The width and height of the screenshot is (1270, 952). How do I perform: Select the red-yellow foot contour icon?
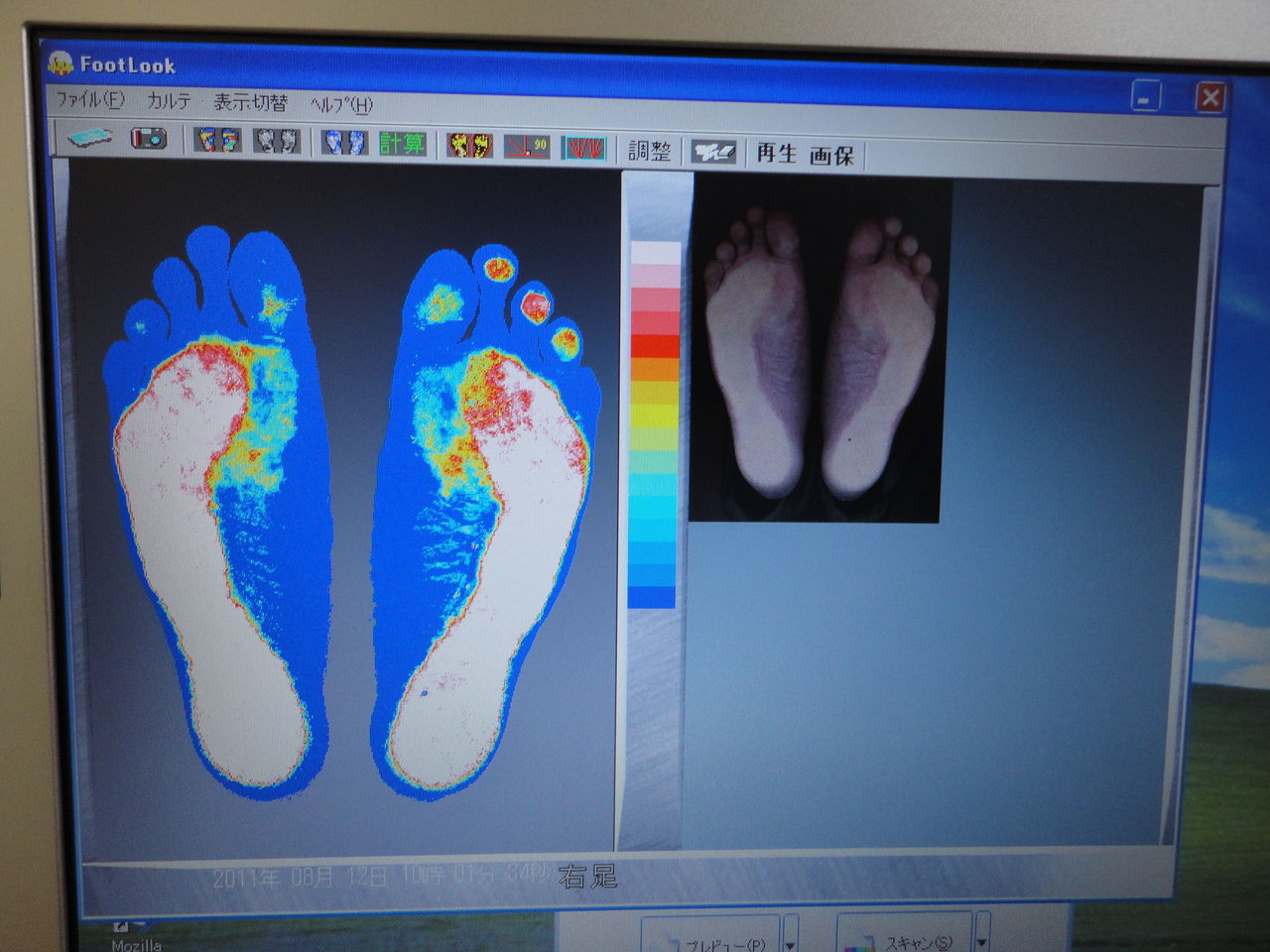469,146
